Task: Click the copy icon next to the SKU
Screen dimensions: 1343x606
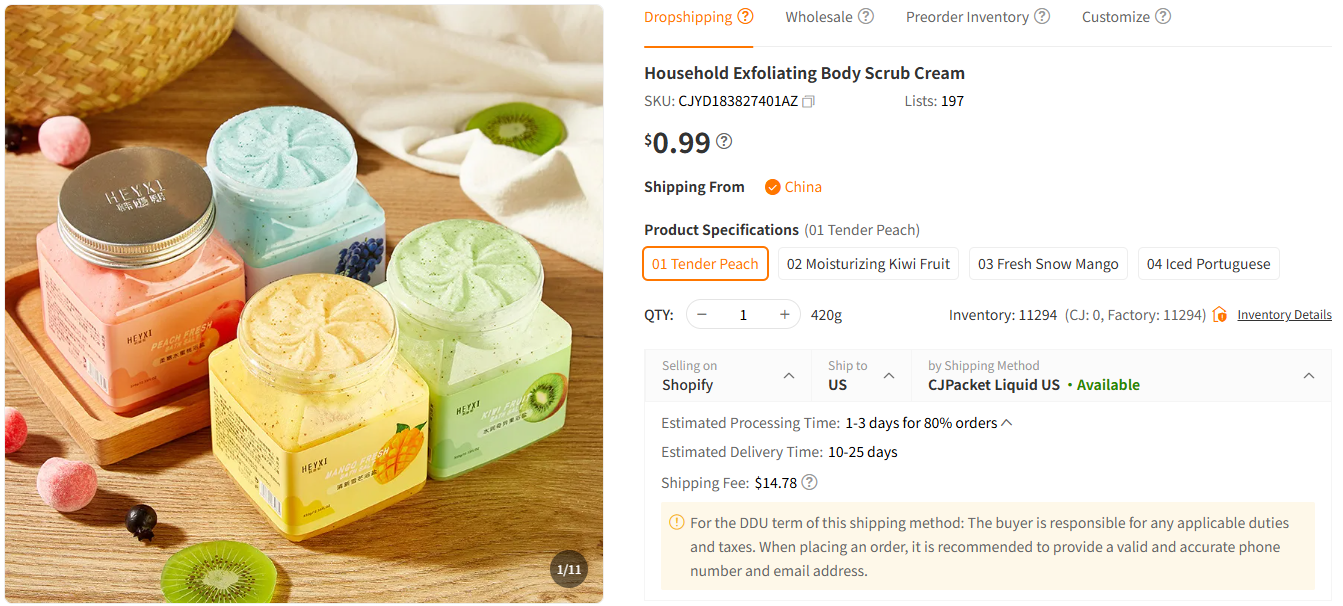Action: click(x=808, y=101)
